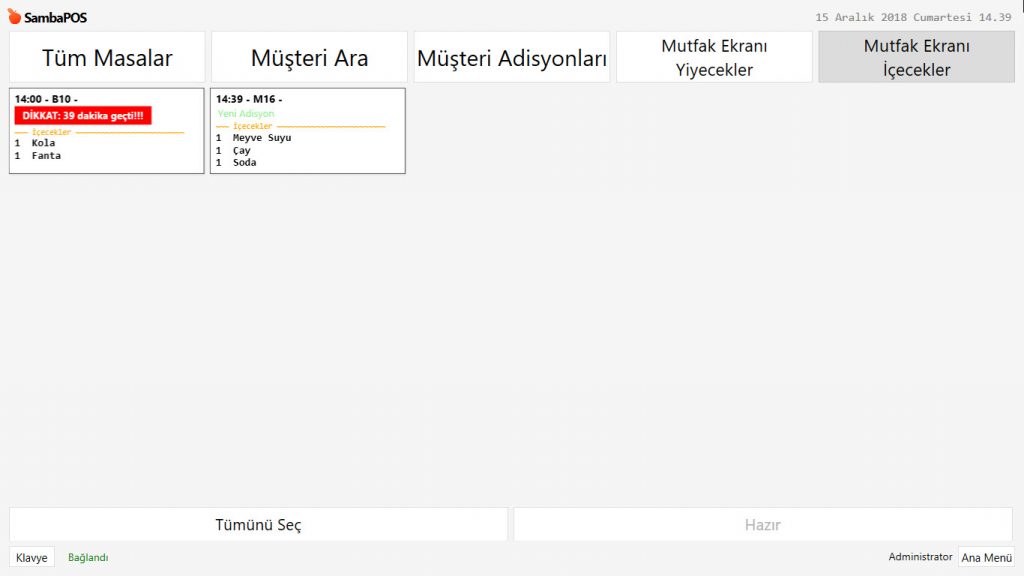Open the Klavye on-screen keyboard
This screenshot has width=1024, height=576.
(32, 558)
